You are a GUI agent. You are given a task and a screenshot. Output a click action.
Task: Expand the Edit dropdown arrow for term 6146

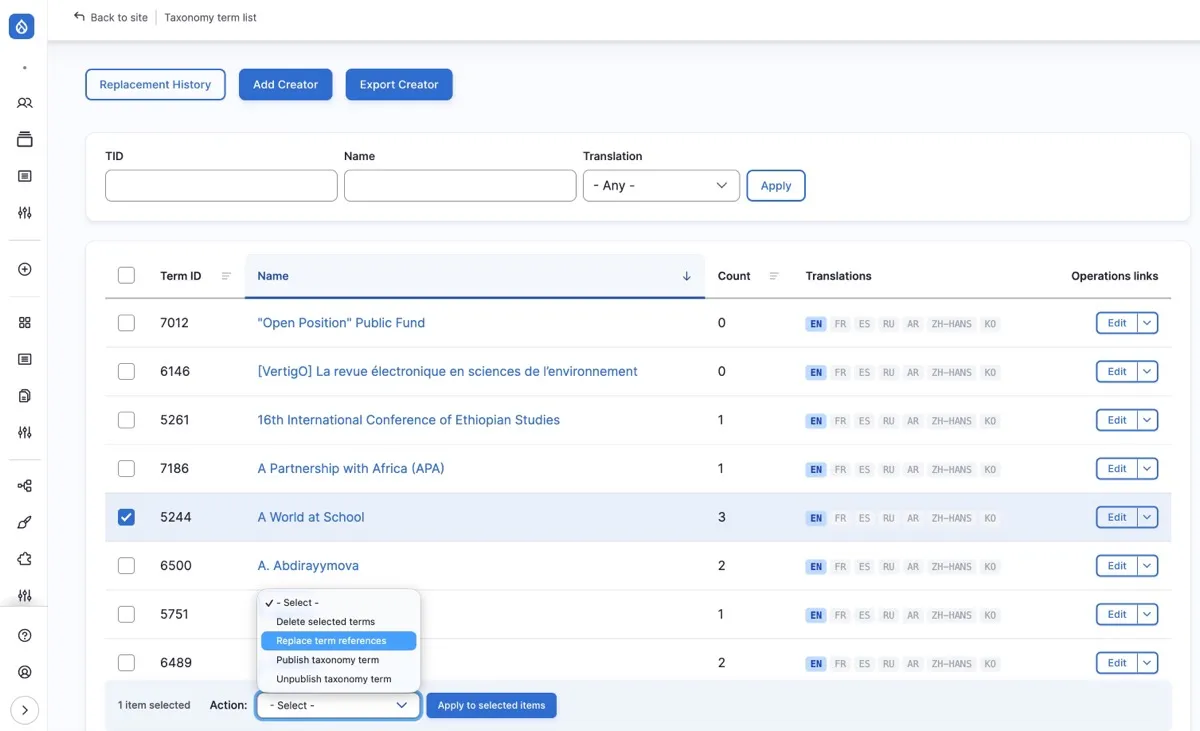(1147, 371)
